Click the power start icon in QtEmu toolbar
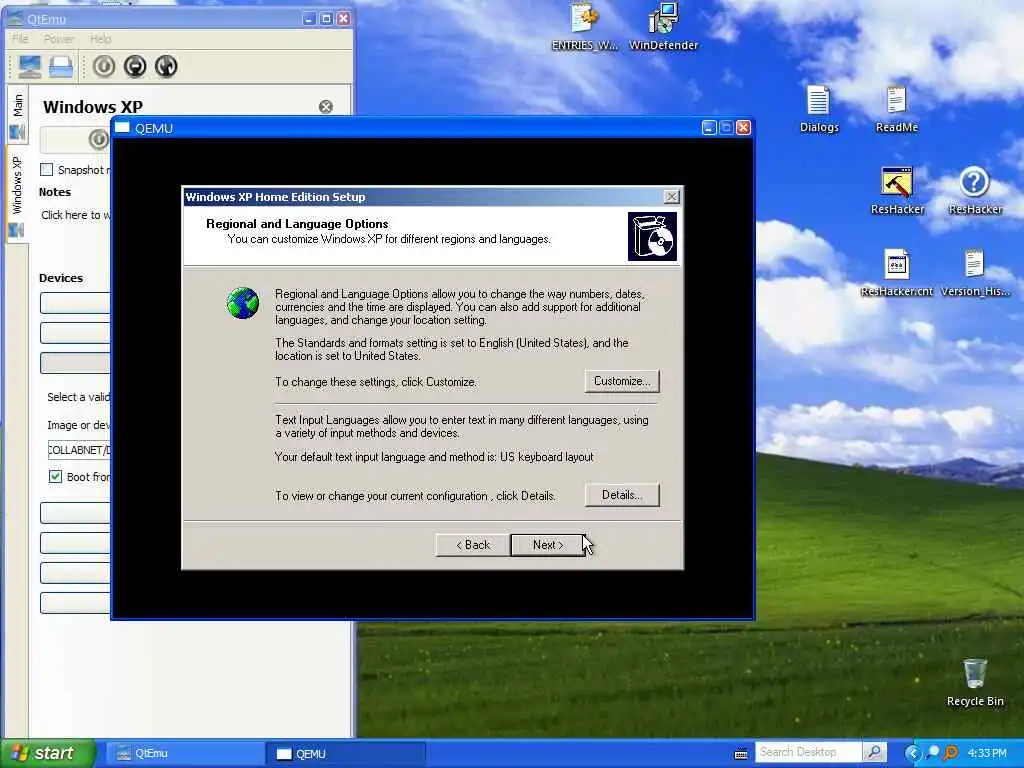1024x768 pixels. click(x=104, y=66)
